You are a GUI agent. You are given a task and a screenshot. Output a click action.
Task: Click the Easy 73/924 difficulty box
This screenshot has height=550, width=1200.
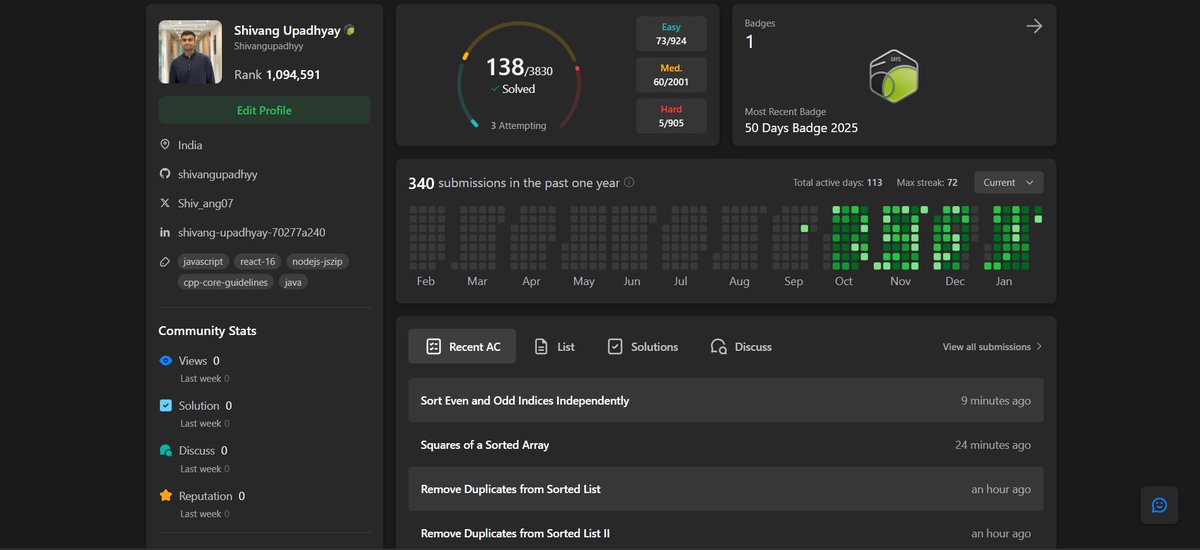tap(671, 33)
